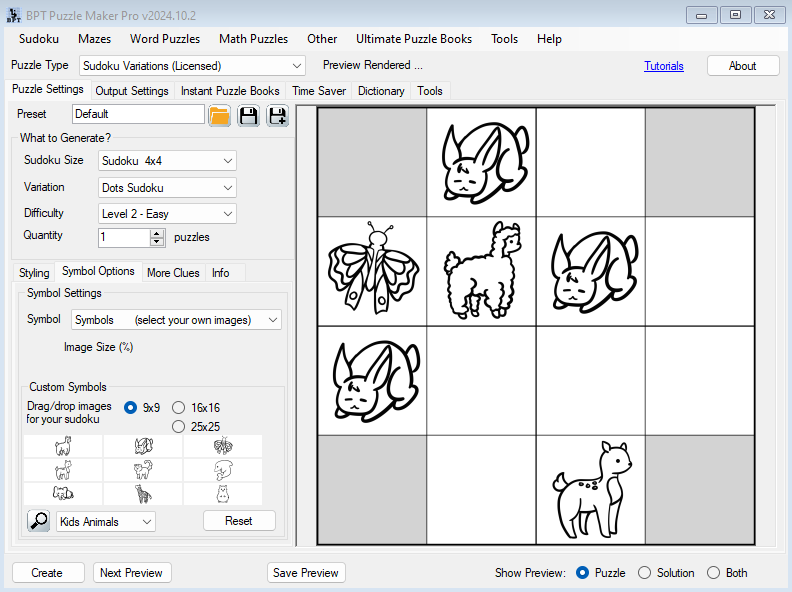The height and width of the screenshot is (592, 792).
Task: Switch to the Instant Puzzle Books tab
Action: 230,91
